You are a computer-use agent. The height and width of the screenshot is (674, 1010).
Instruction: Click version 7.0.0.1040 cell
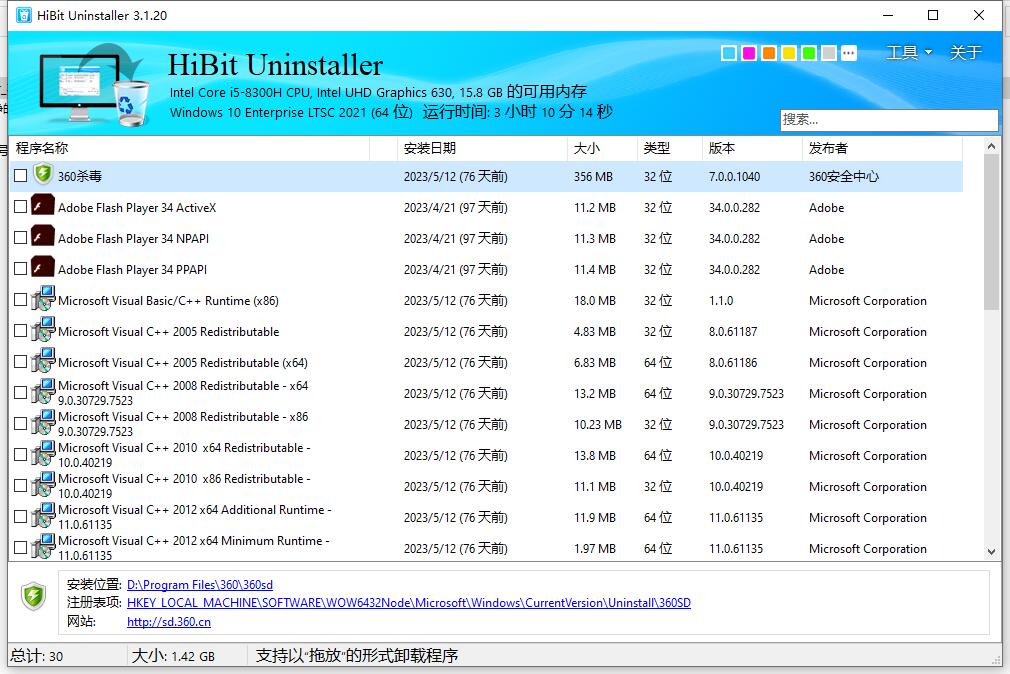pyautogui.click(x=734, y=177)
